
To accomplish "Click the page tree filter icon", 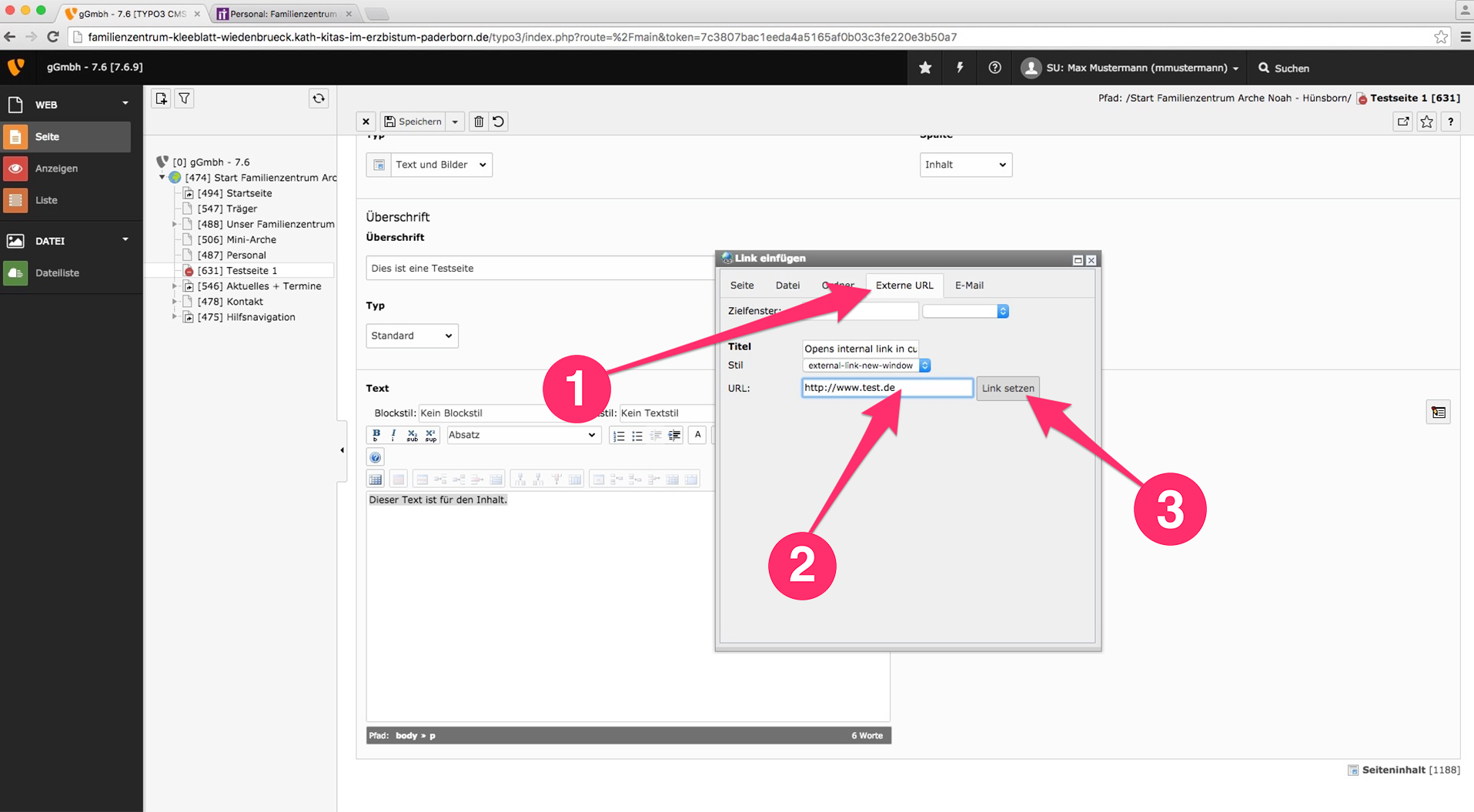I will [x=185, y=99].
